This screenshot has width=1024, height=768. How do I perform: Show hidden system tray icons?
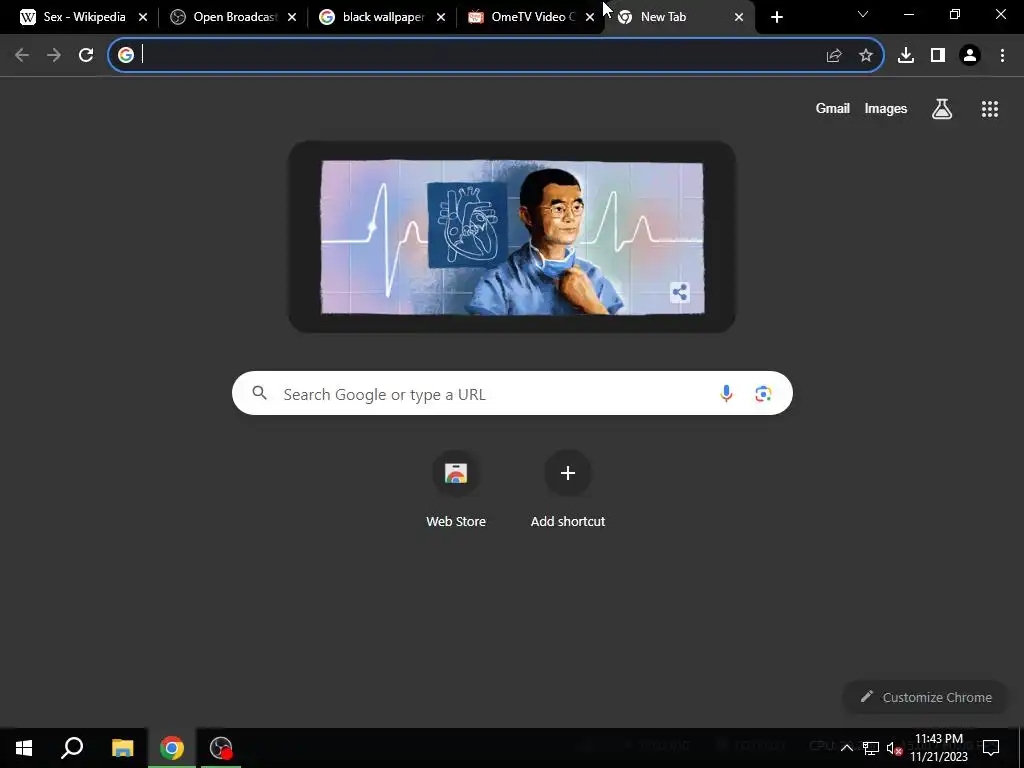(846, 748)
